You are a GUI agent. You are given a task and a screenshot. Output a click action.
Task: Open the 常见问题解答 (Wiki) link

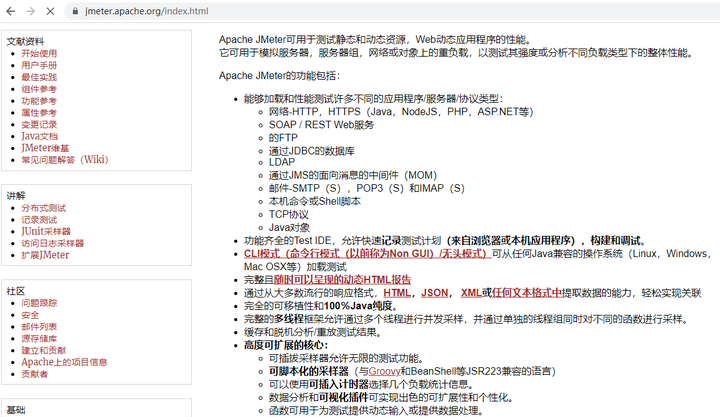coord(65,160)
